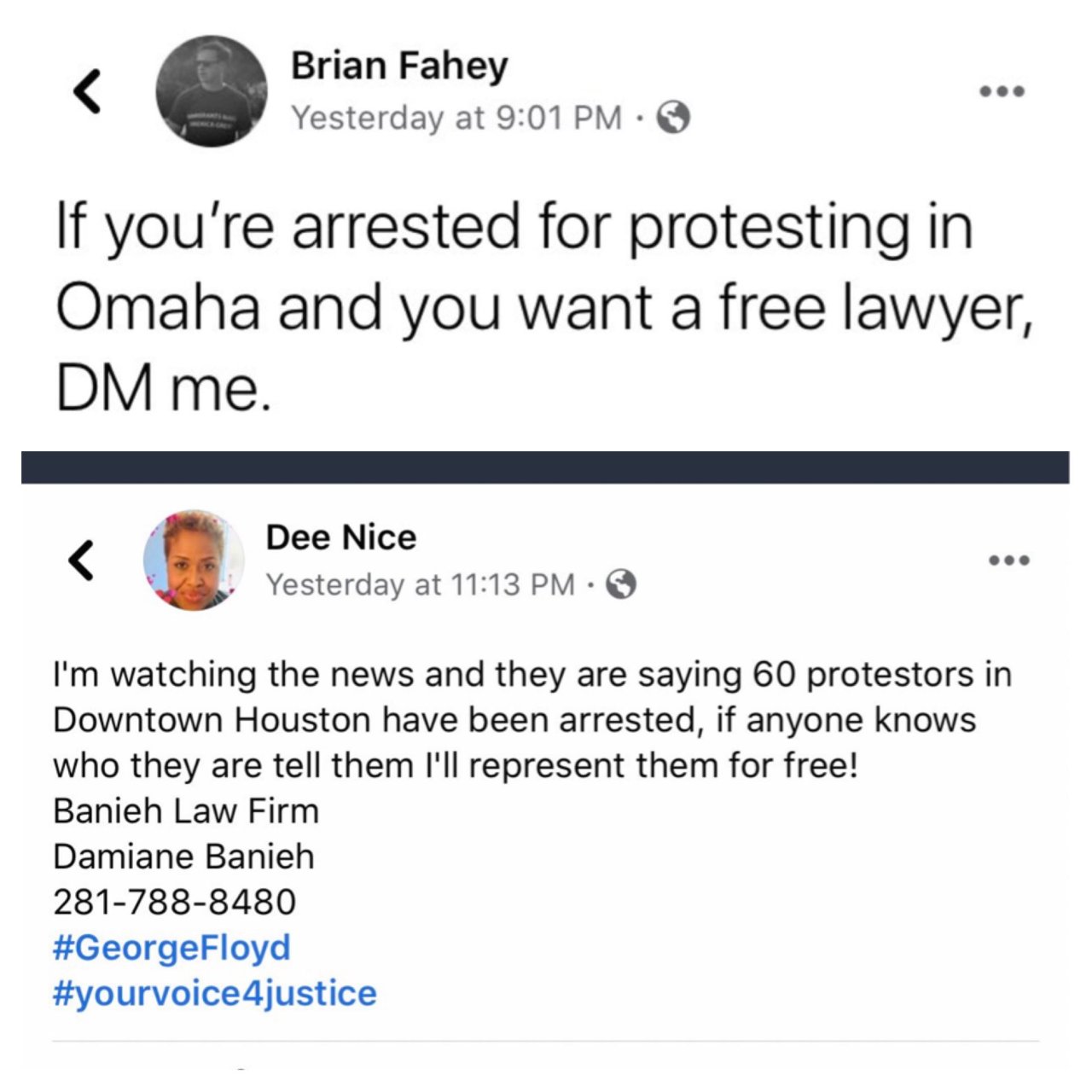The image size is (1092, 1092).
Task: Open Brian Fahey's profile picture
Action: (x=211, y=91)
